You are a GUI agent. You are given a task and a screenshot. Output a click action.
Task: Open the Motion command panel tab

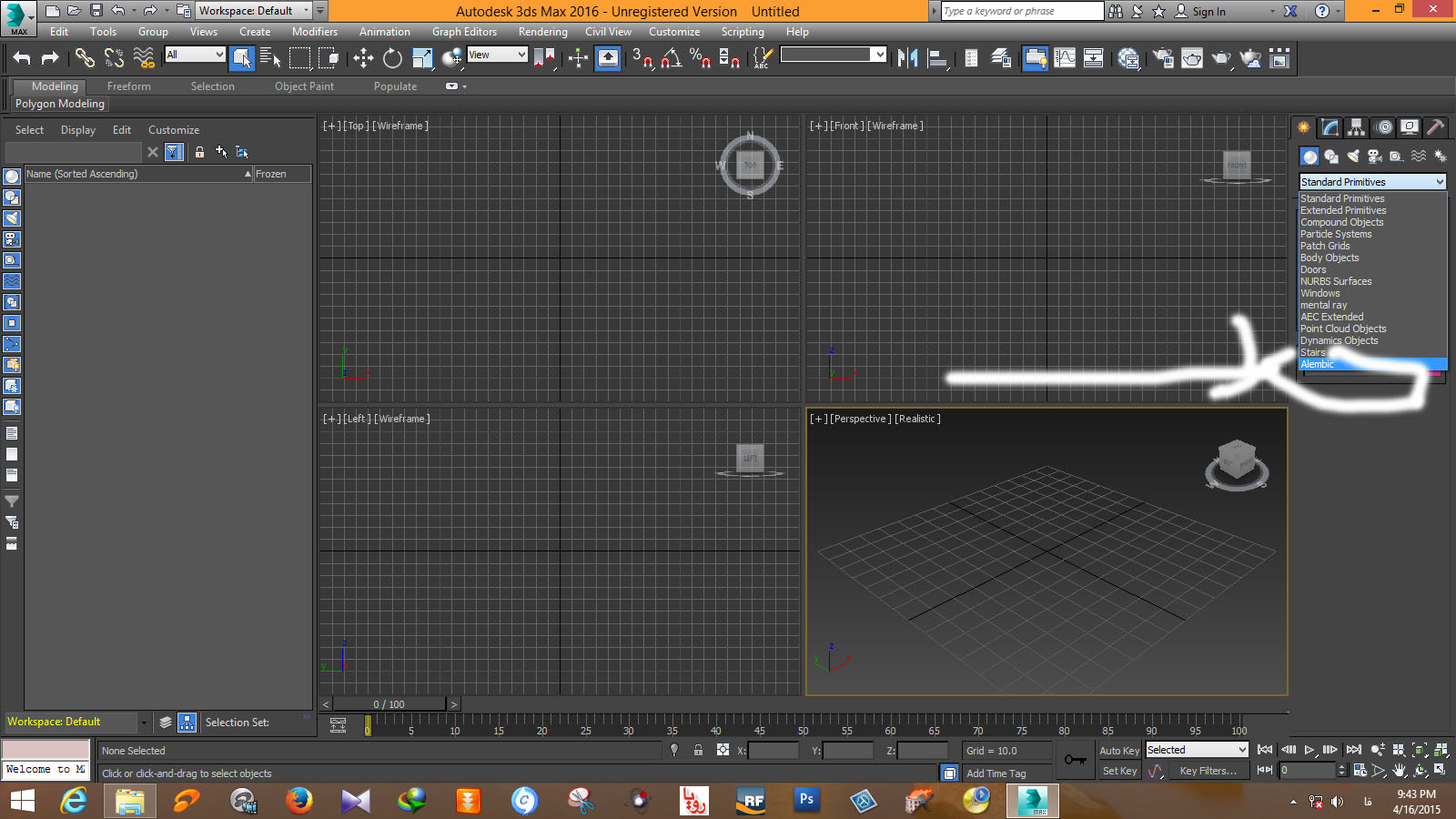[x=1383, y=127]
